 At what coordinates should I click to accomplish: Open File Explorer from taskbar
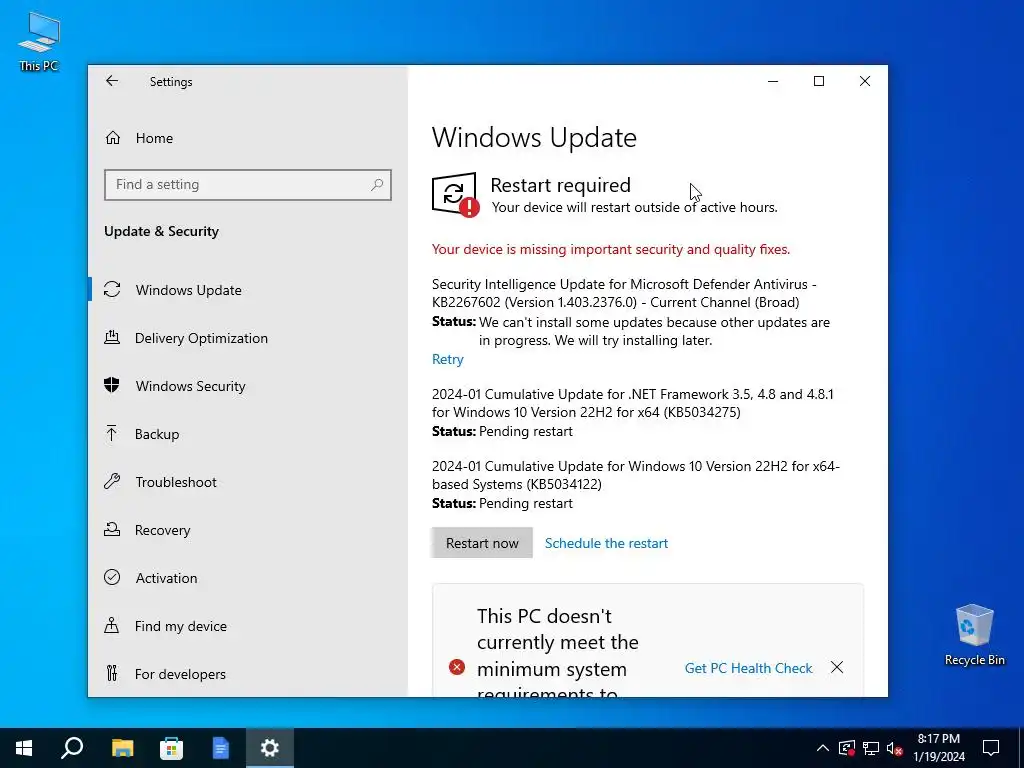pos(122,748)
